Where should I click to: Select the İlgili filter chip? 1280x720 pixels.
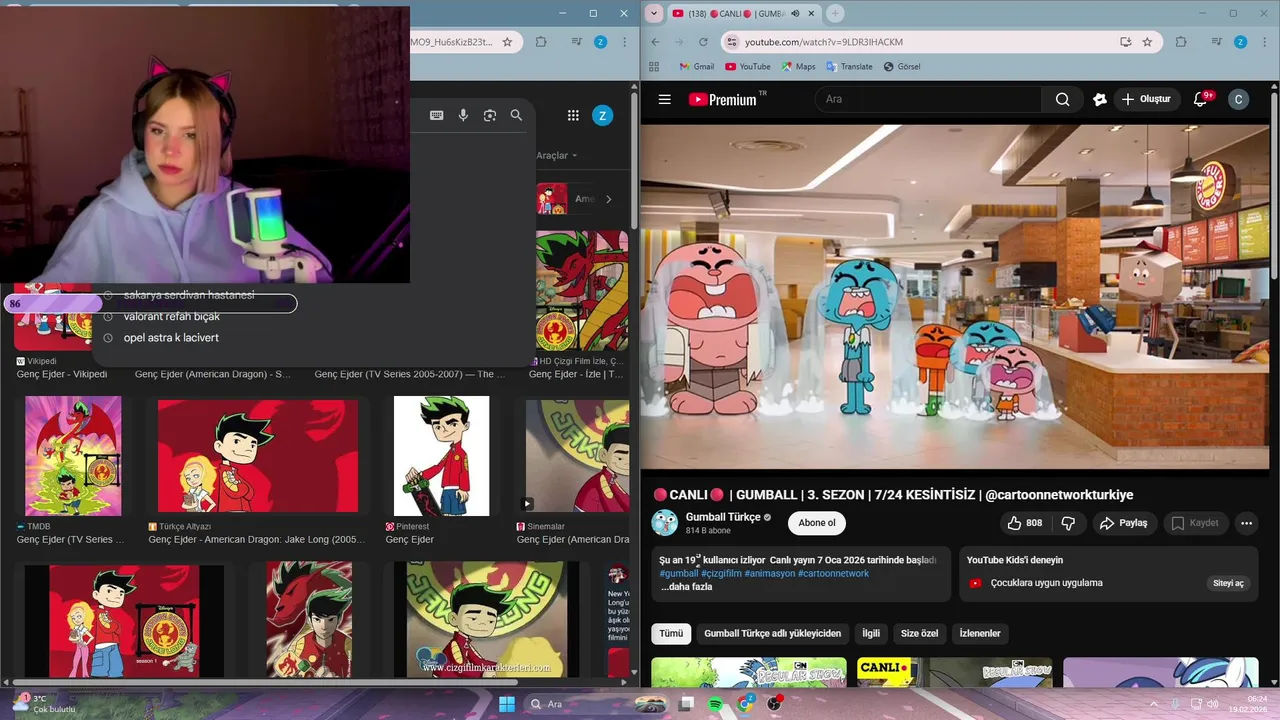point(871,633)
